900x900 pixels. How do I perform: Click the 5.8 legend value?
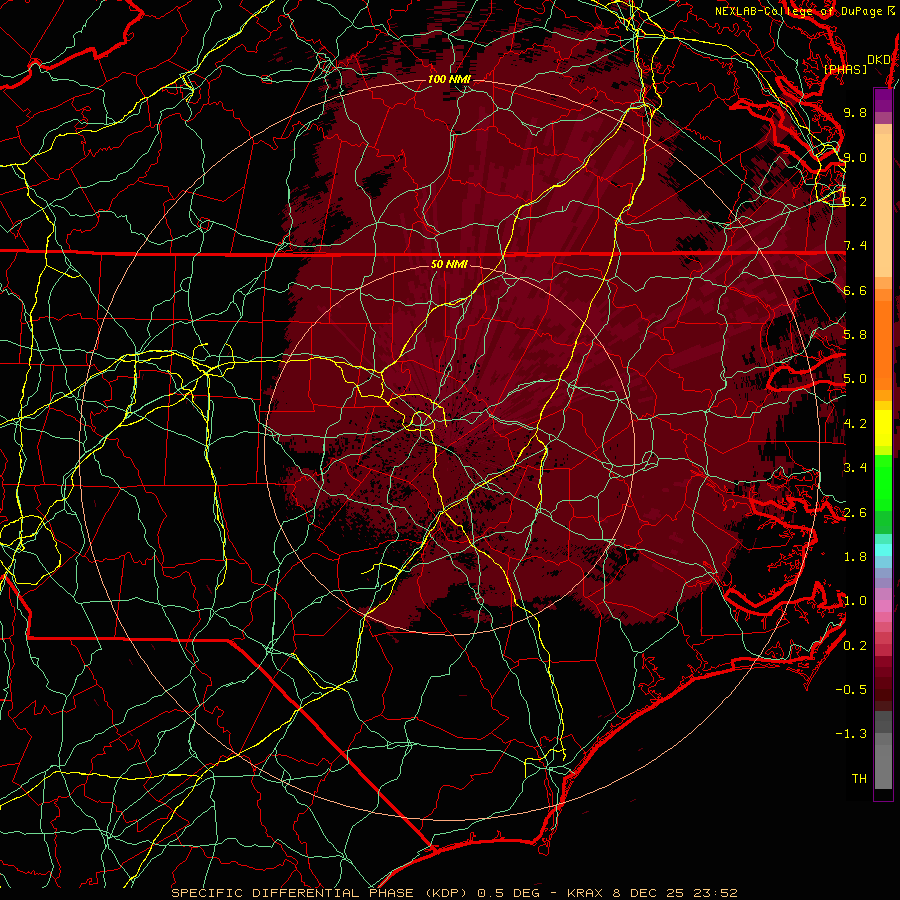click(855, 335)
